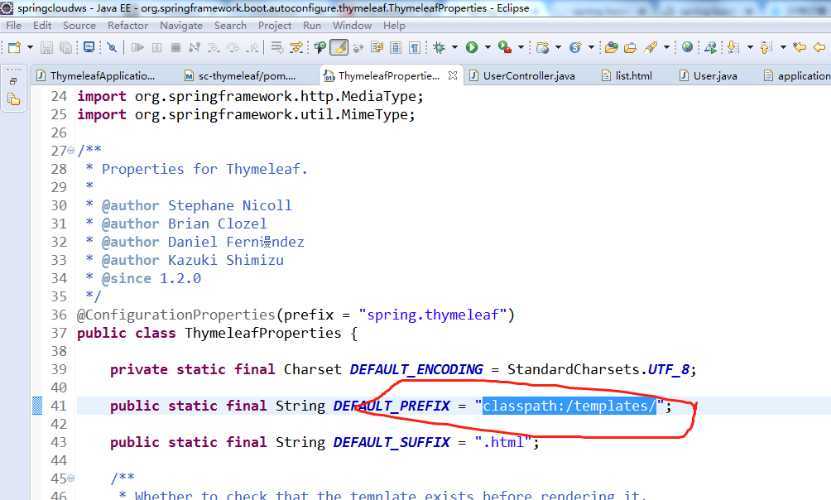831x500 pixels.
Task: Open the Project menu
Action: click(x=275, y=25)
